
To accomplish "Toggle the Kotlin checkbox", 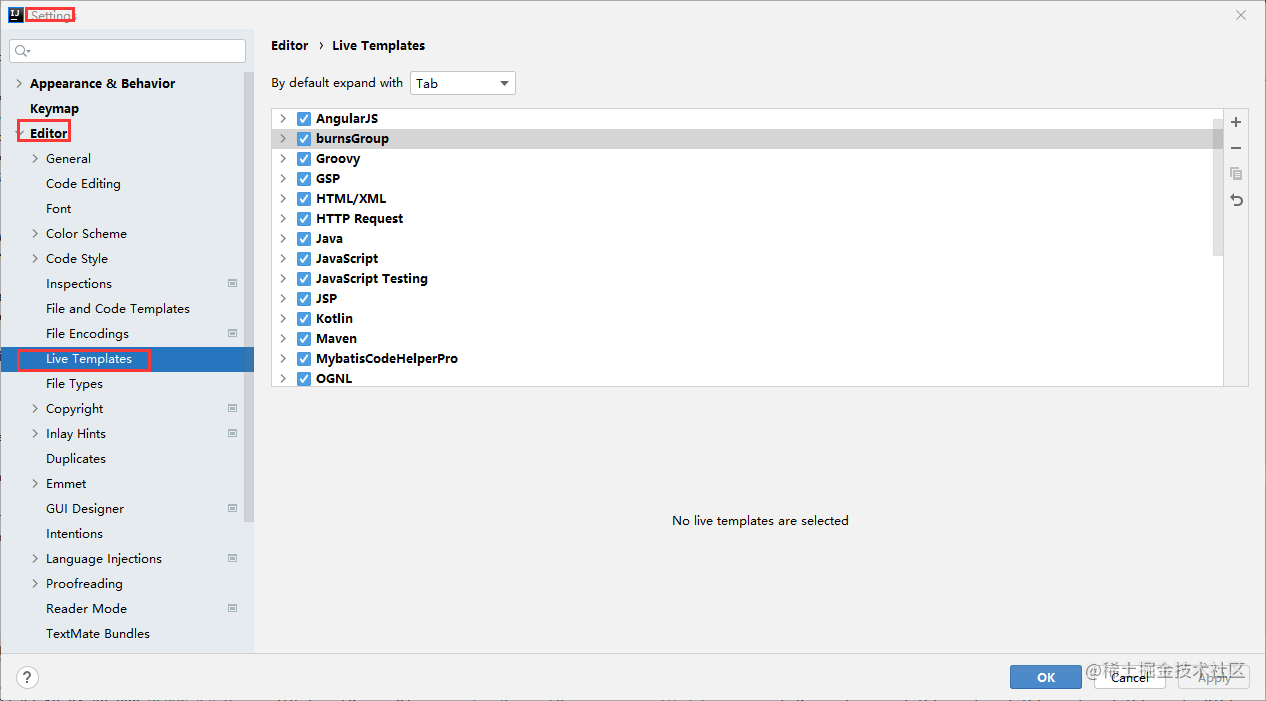I will pyautogui.click(x=304, y=318).
